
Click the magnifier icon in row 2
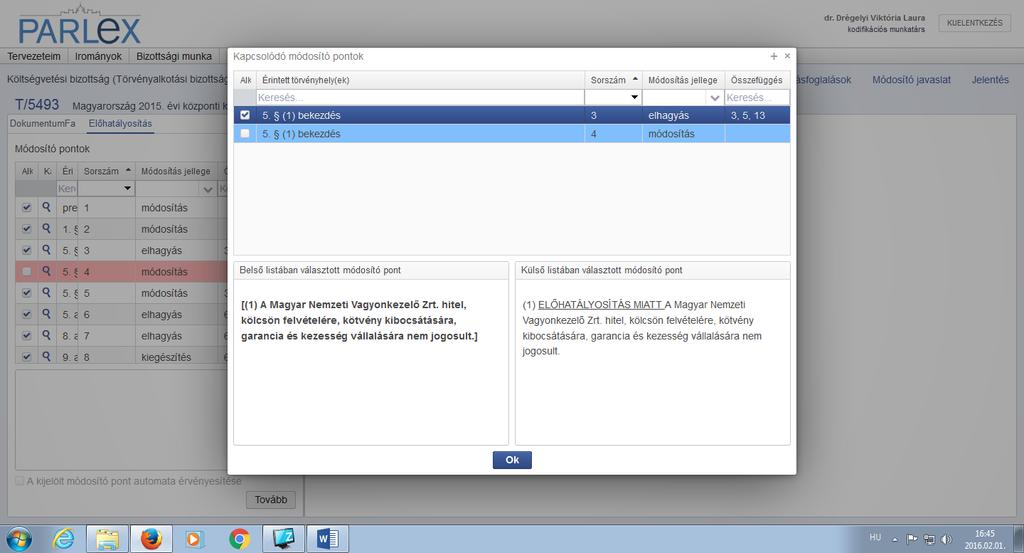point(46,229)
